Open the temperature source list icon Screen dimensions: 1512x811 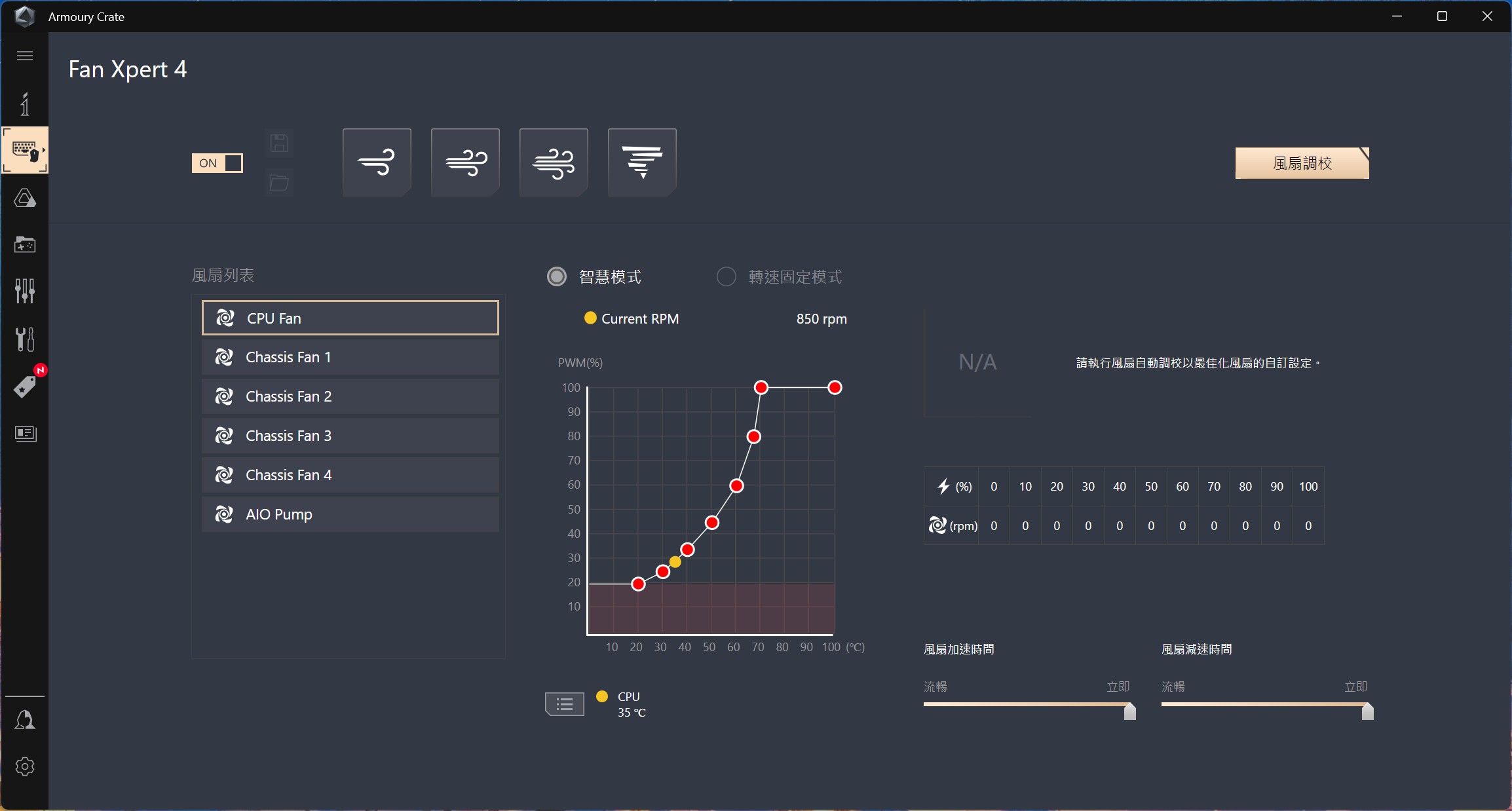point(565,704)
